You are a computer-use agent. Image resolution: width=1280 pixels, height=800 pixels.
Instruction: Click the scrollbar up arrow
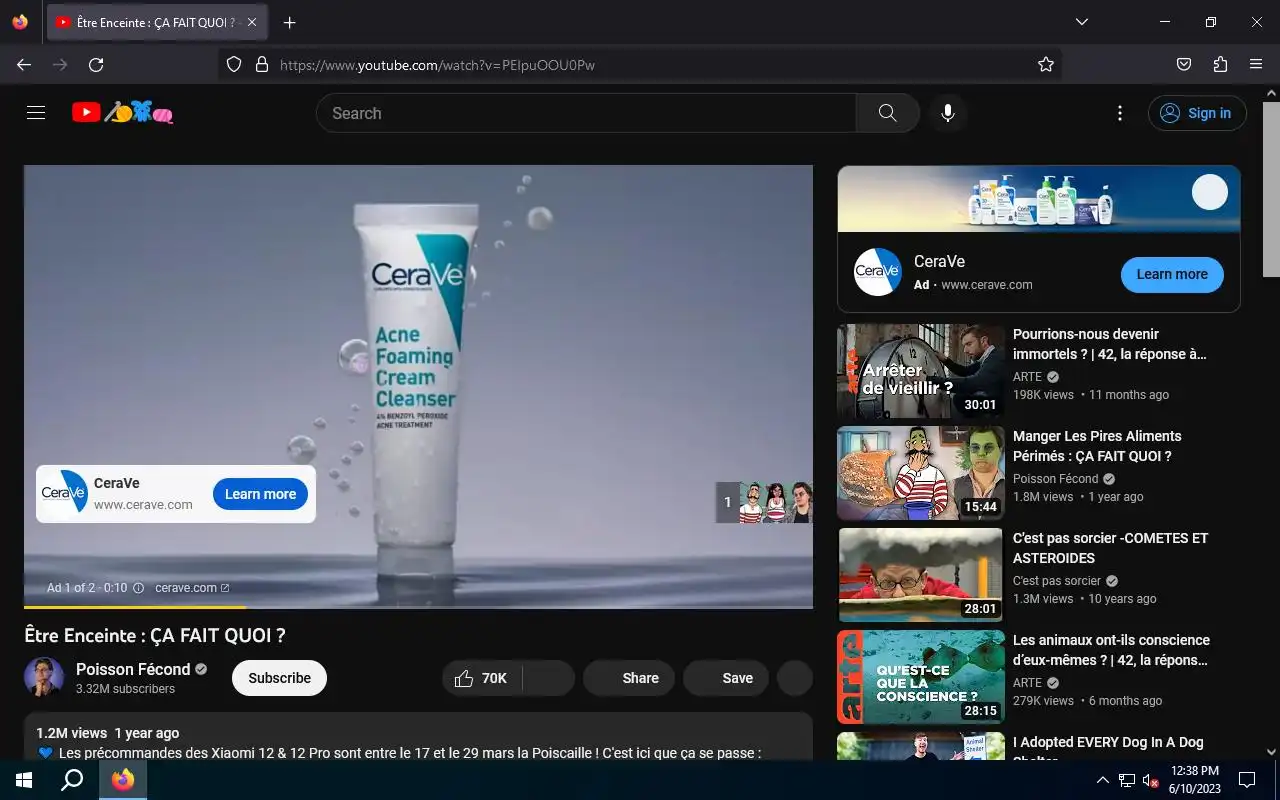1271,93
